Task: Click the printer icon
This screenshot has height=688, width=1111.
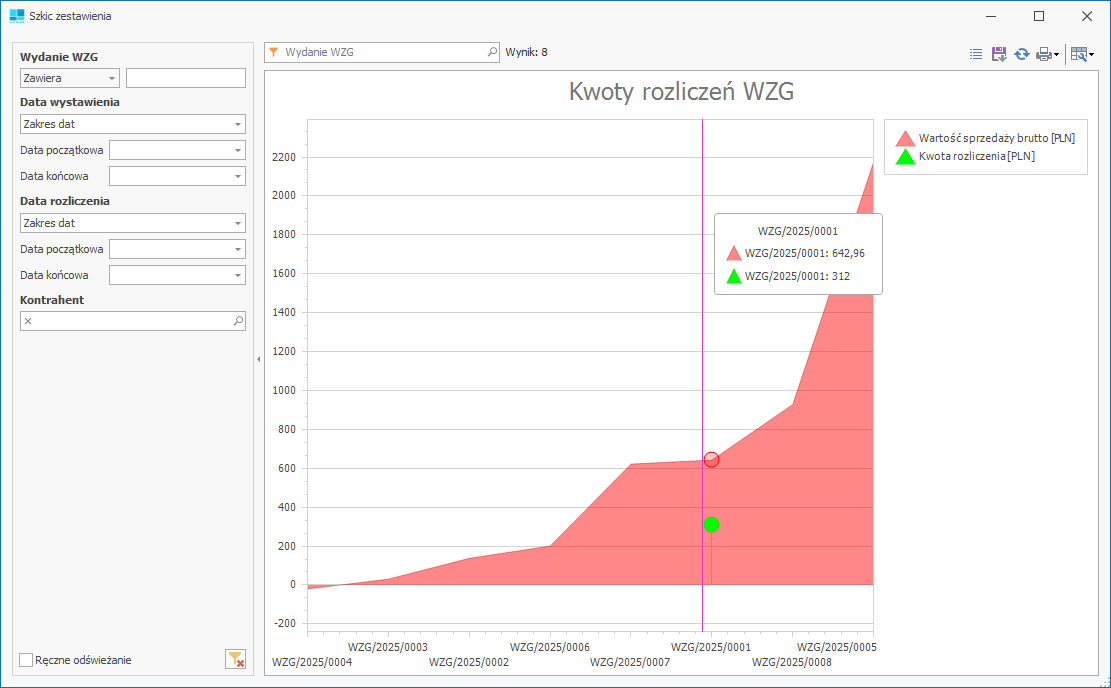Action: [1044, 54]
